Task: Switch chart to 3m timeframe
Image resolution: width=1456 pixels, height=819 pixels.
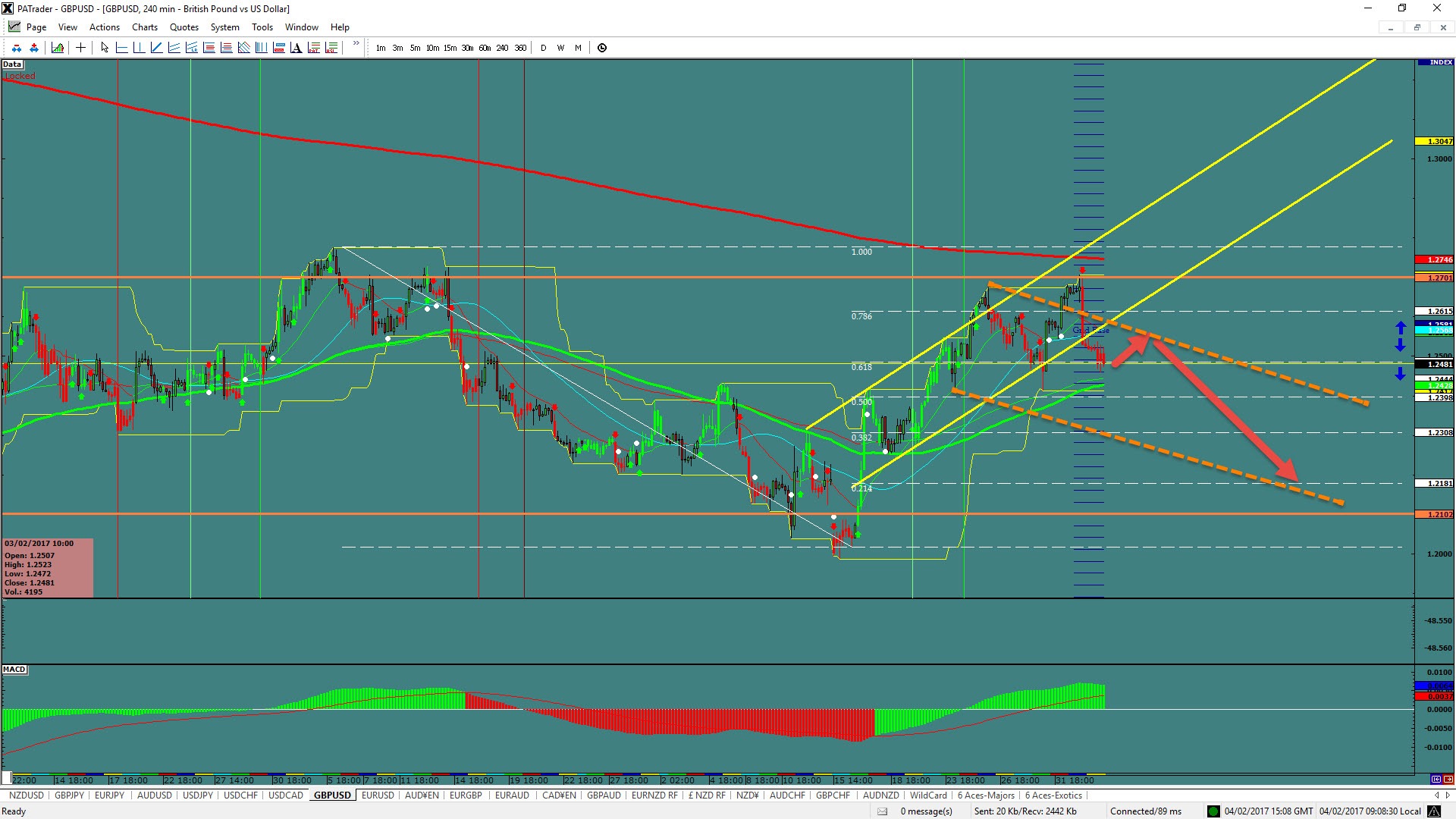Action: (x=397, y=48)
